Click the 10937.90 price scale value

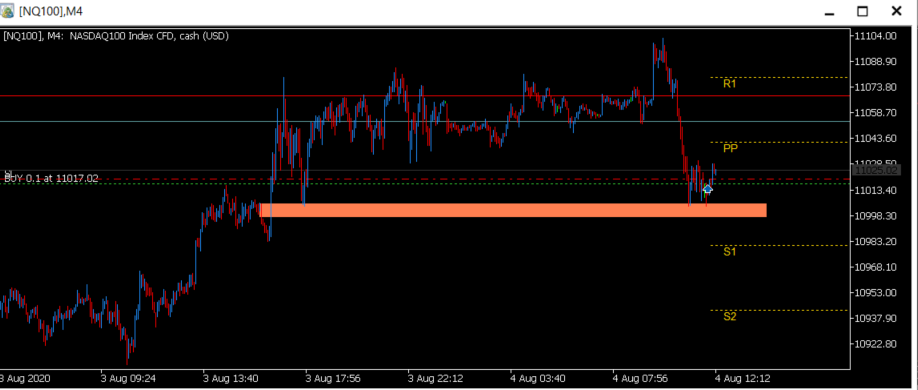tap(875, 319)
